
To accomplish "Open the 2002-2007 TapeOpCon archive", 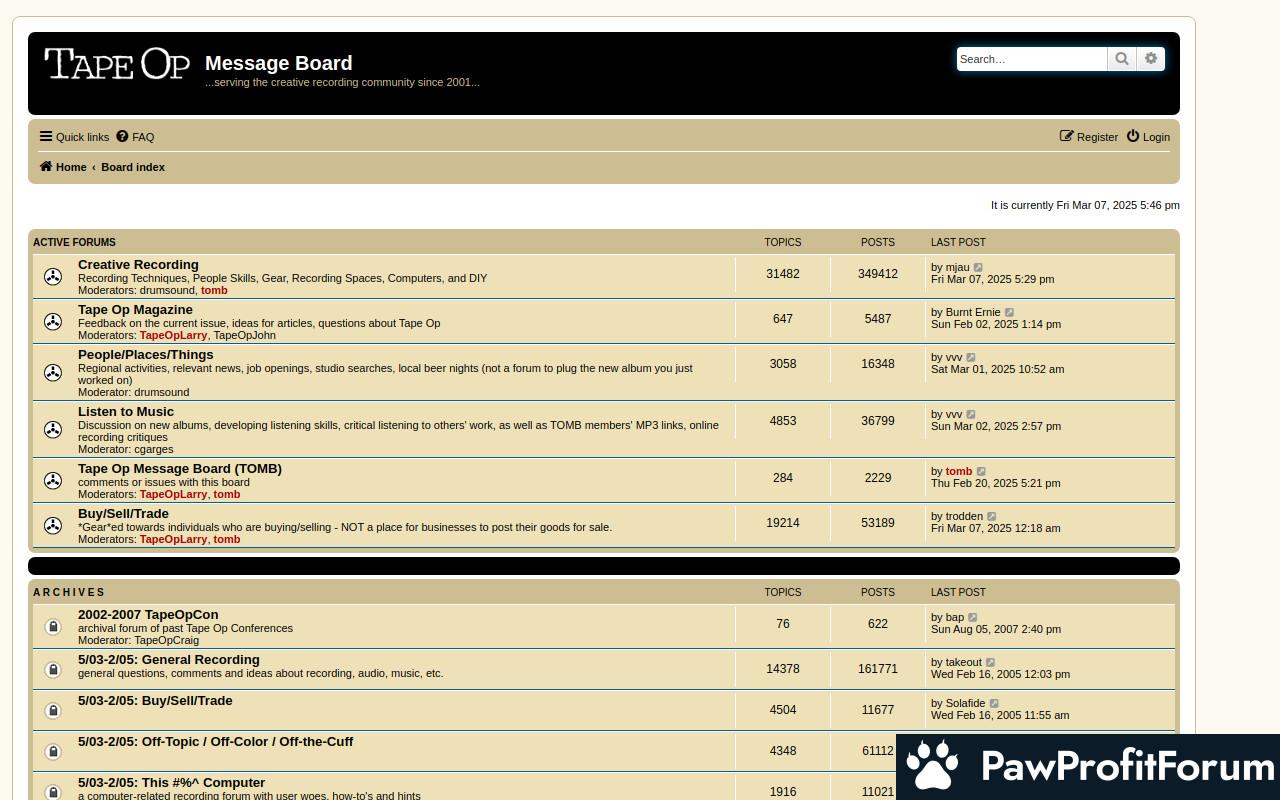I will coord(148,615).
